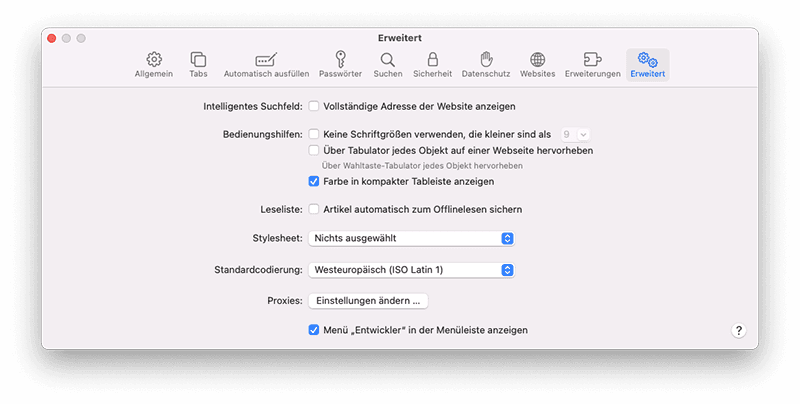Viewport: 800px width, 404px height.
Task: Open the Erweiterungen pane
Action: point(592,65)
